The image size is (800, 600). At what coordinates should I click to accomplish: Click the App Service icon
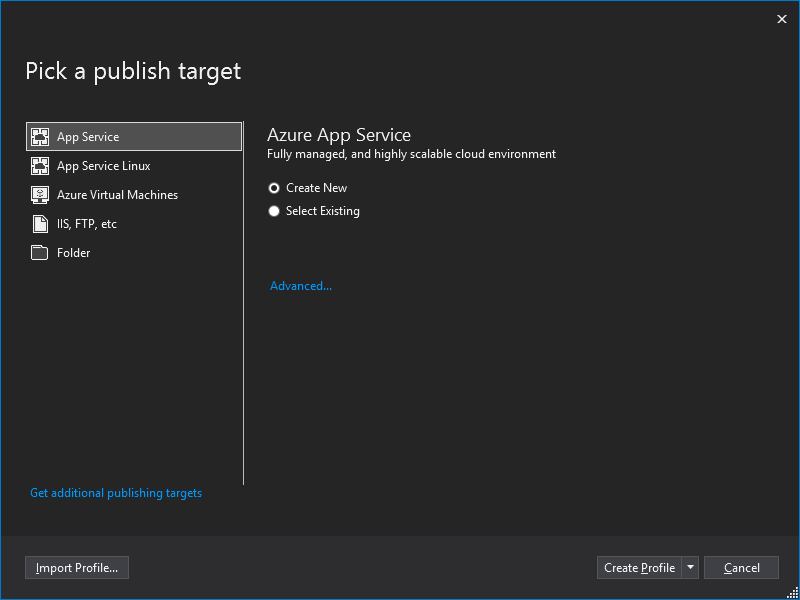coord(40,137)
